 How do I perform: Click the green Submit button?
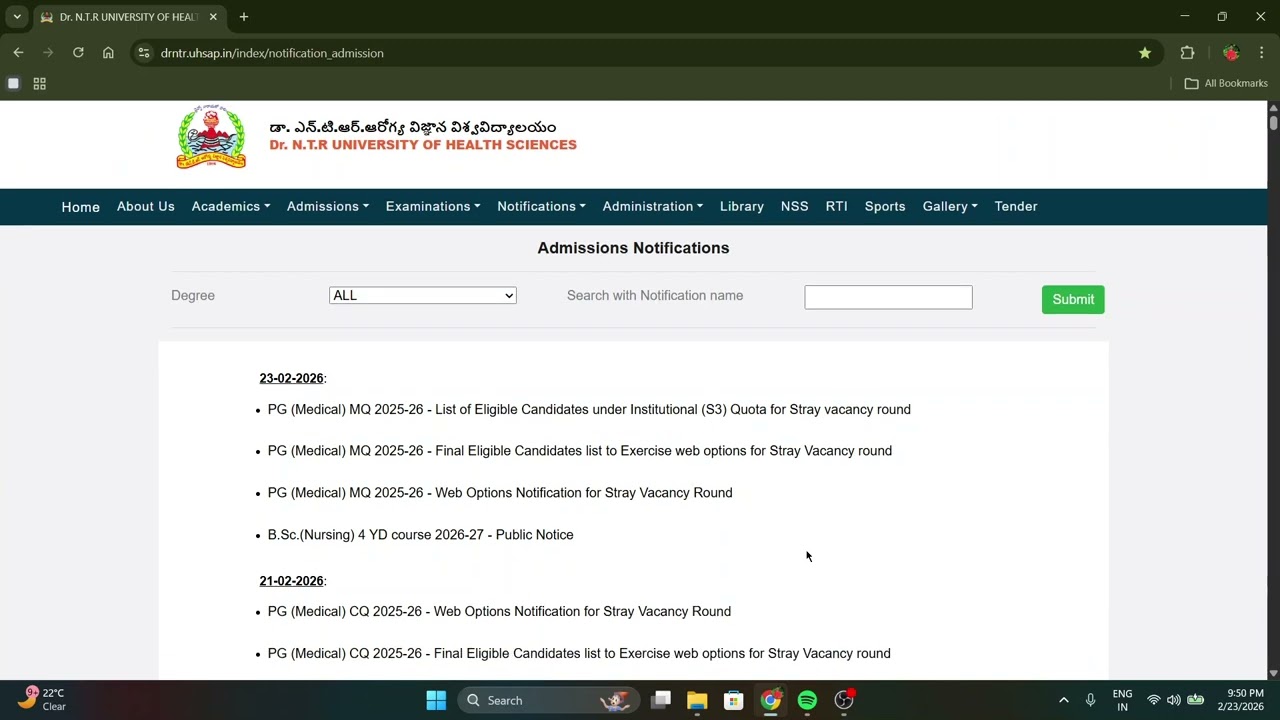click(x=1073, y=299)
